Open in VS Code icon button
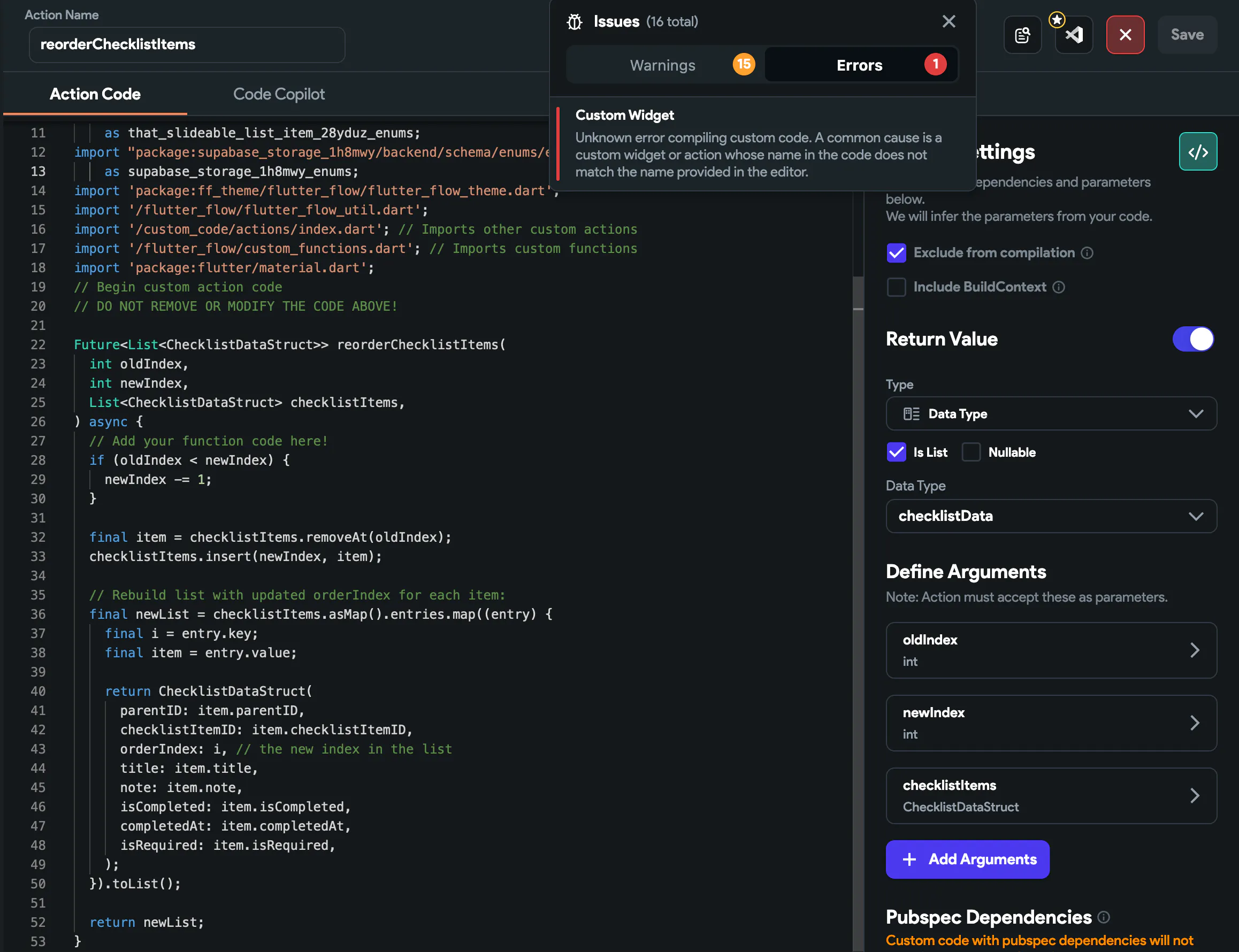The image size is (1239, 952). pyautogui.click(x=1074, y=35)
